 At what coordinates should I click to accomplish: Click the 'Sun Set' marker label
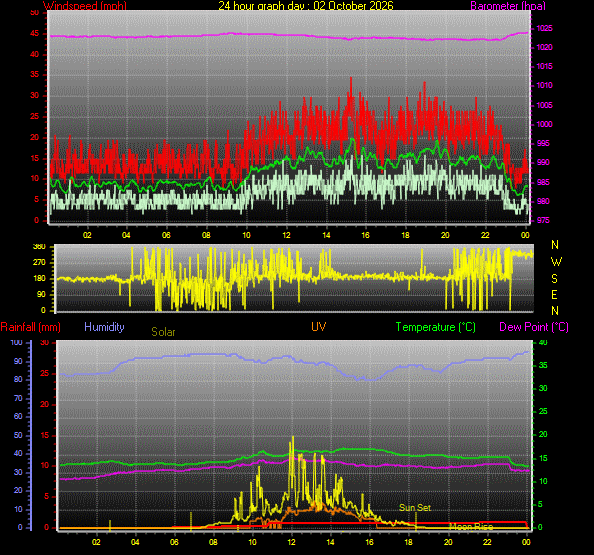point(415,508)
